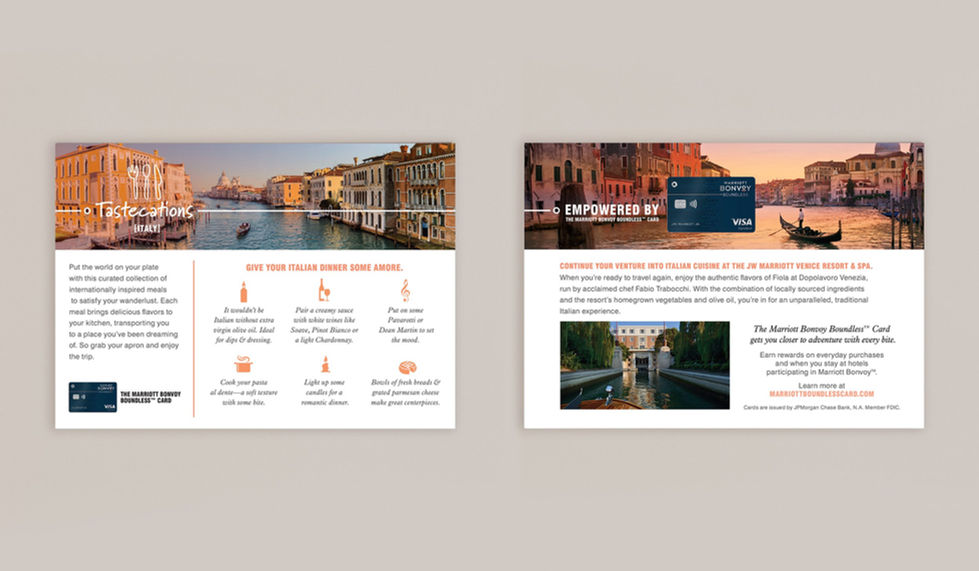The width and height of the screenshot is (979, 571).
Task: Click the small Bonvoy card on left postcard
Action: point(92,398)
